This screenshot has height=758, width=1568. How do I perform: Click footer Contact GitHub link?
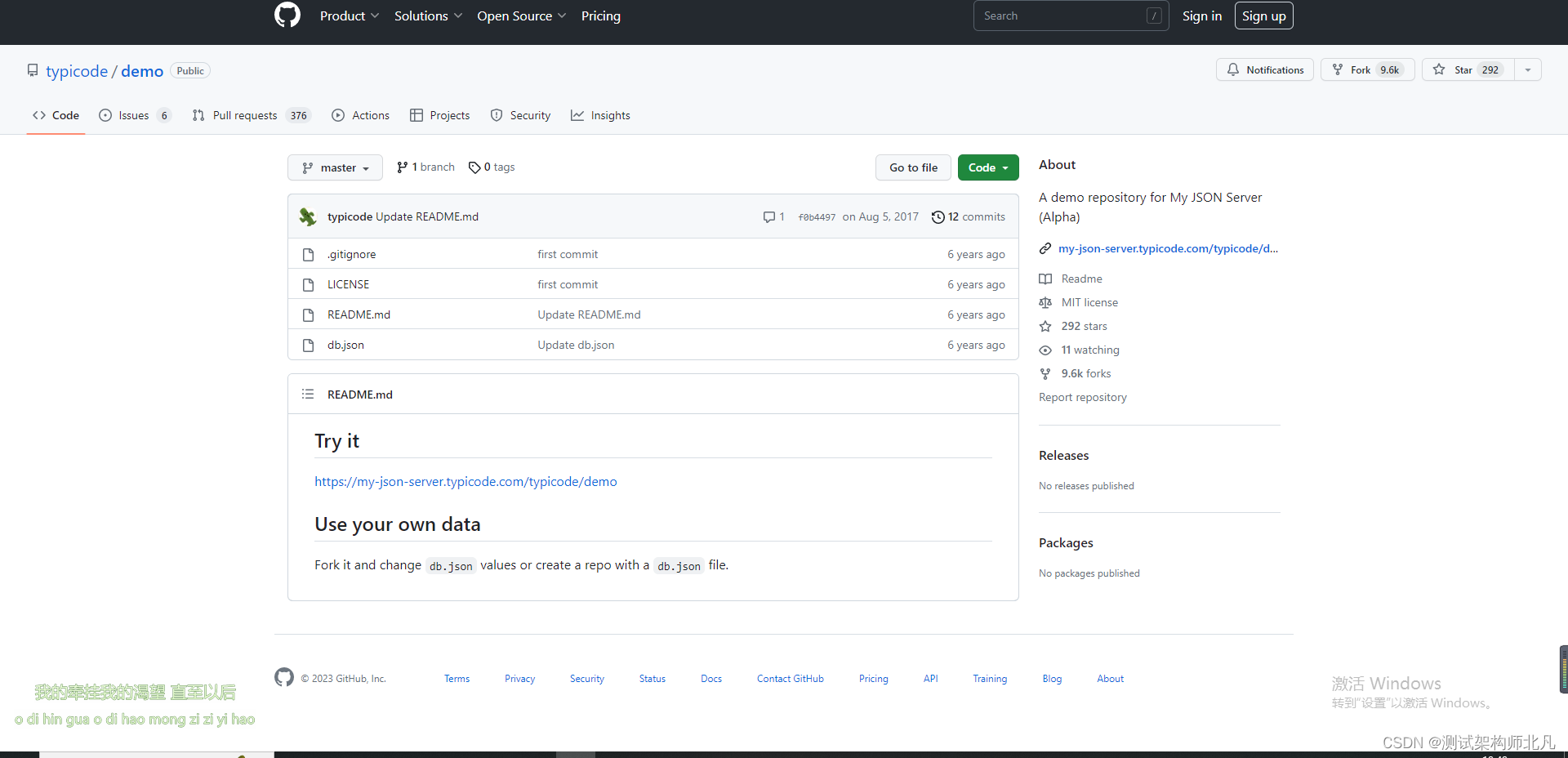(790, 679)
